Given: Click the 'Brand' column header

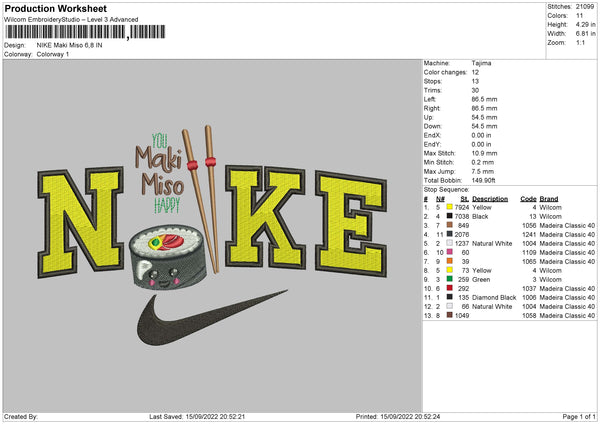Looking at the screenshot, I should coord(549,199).
